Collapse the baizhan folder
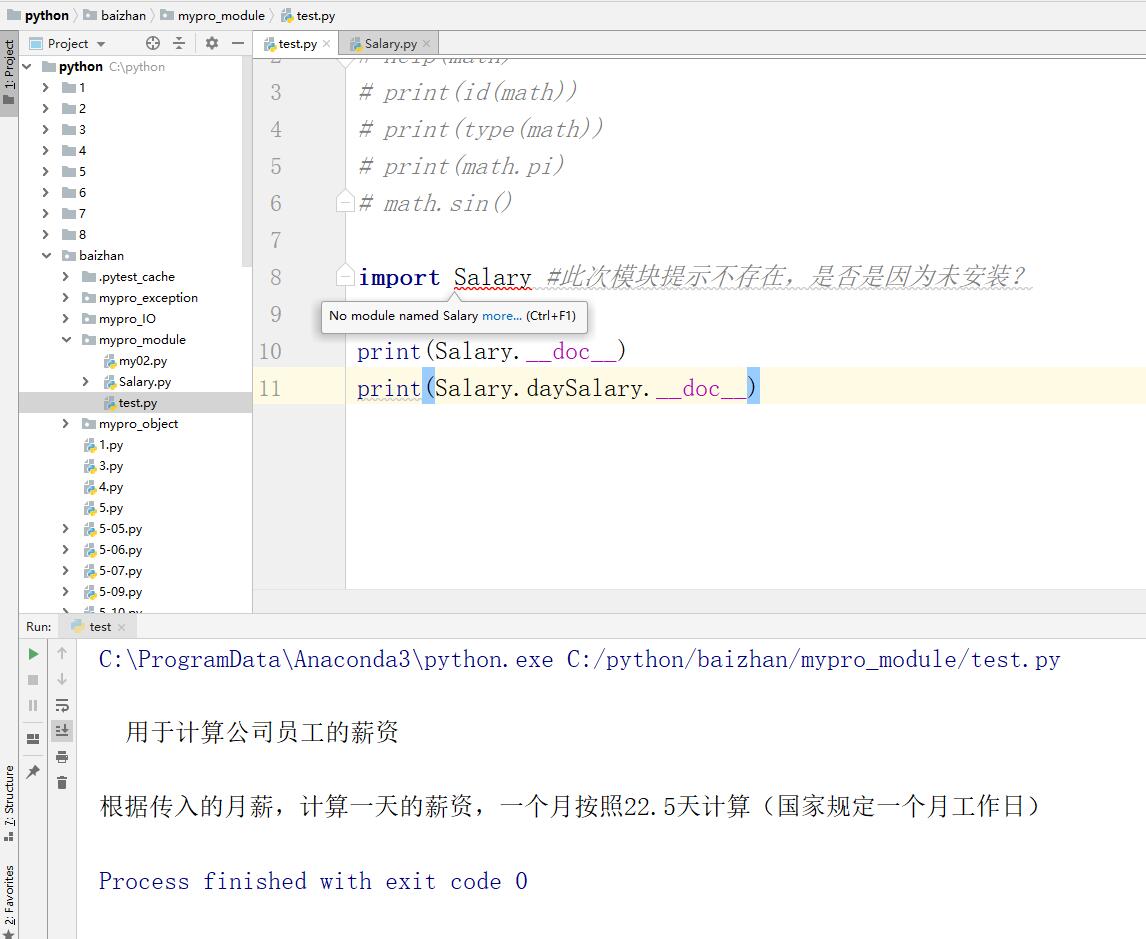 pyautogui.click(x=46, y=256)
